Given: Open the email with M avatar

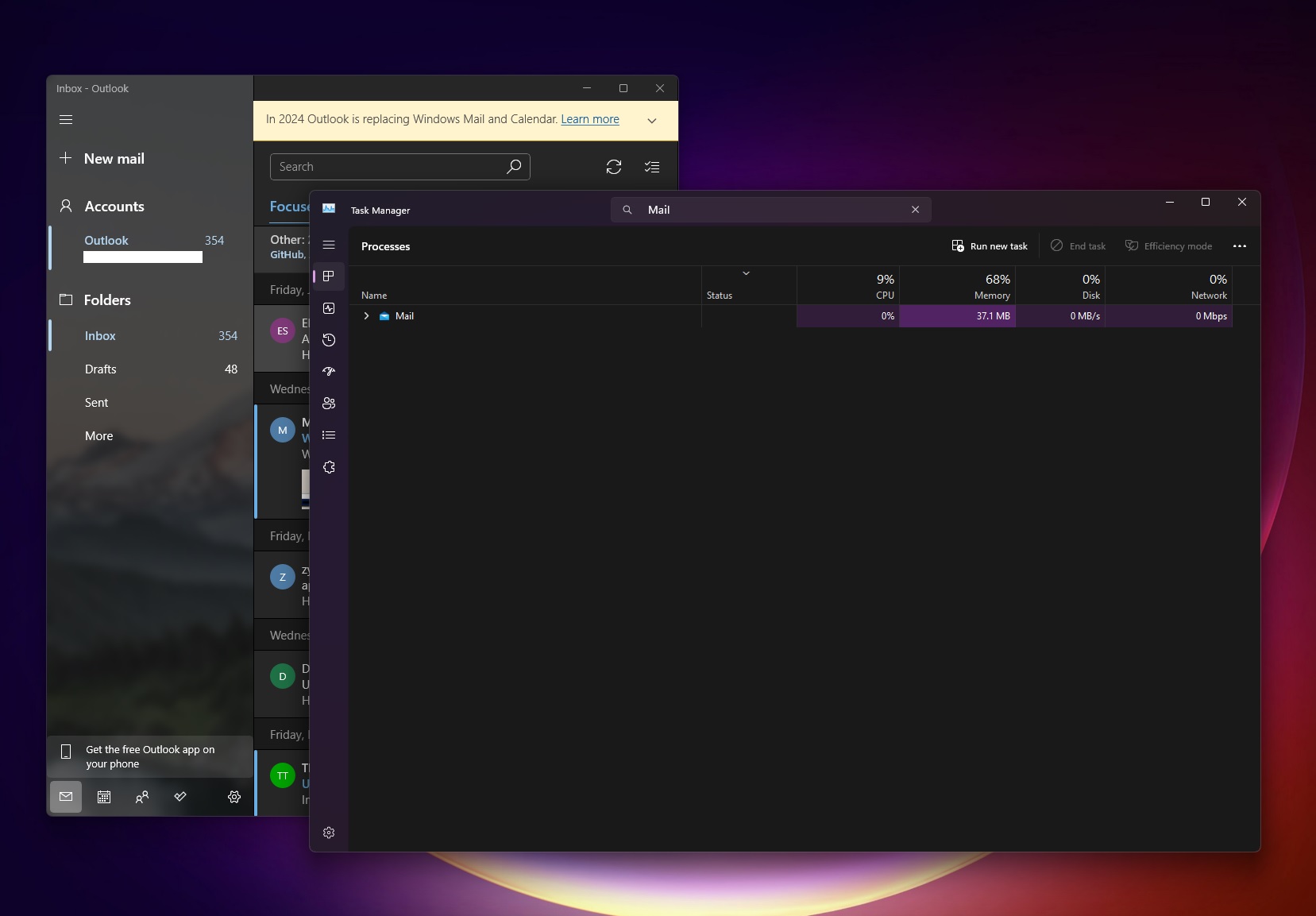Looking at the screenshot, I should [x=283, y=462].
